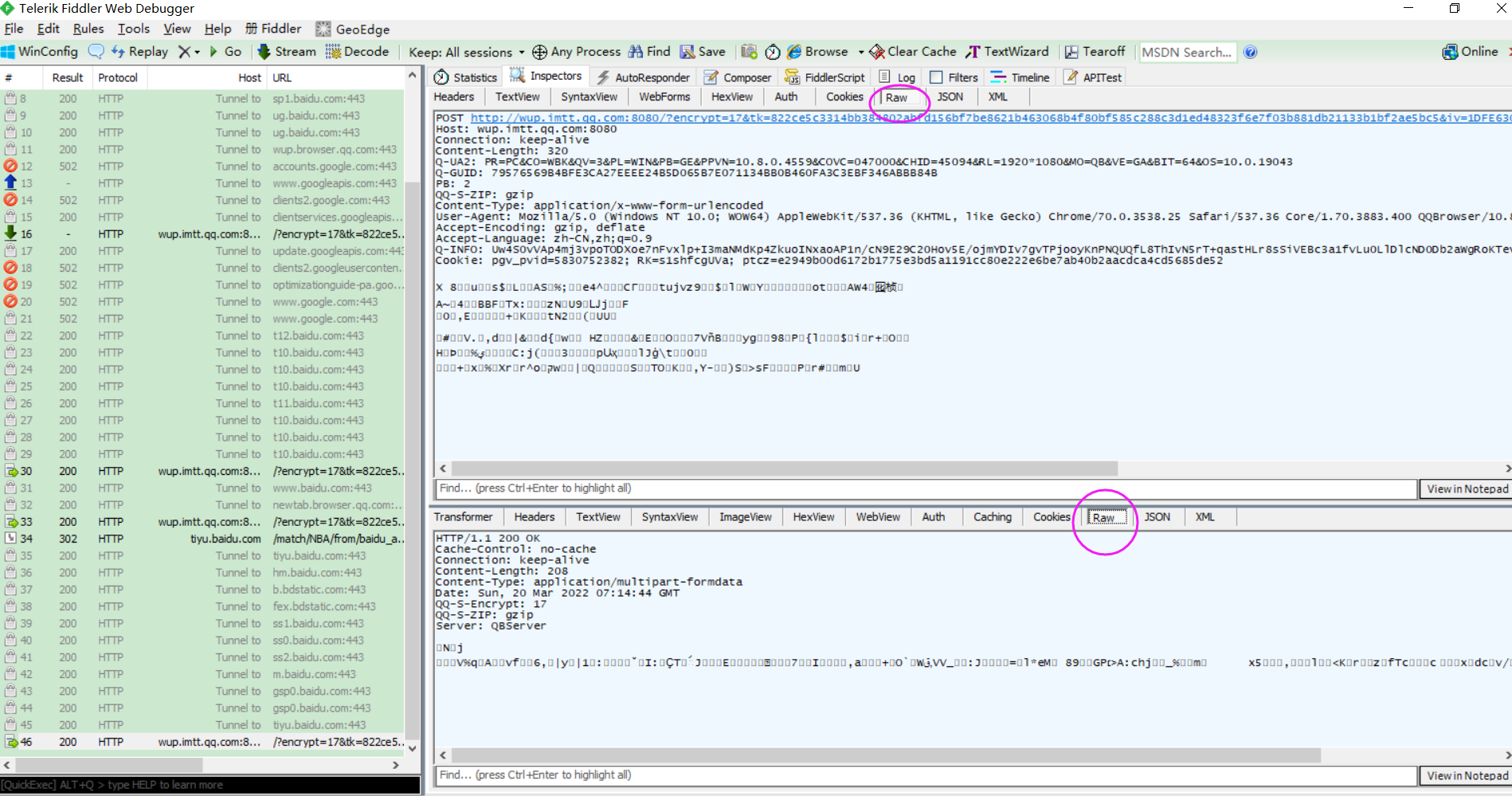Screen dimensions: 1512x796
Task: Select session 16 wup.imtt.qq.com row
Action: pos(203,234)
